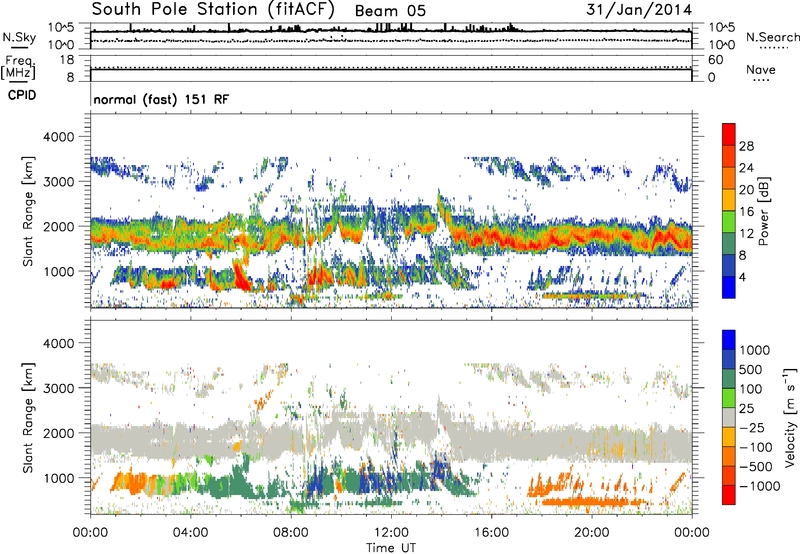This screenshot has width=800, height=554.
Task: Click the Velocity [m s-1] colorbar title
Action: tap(790, 417)
